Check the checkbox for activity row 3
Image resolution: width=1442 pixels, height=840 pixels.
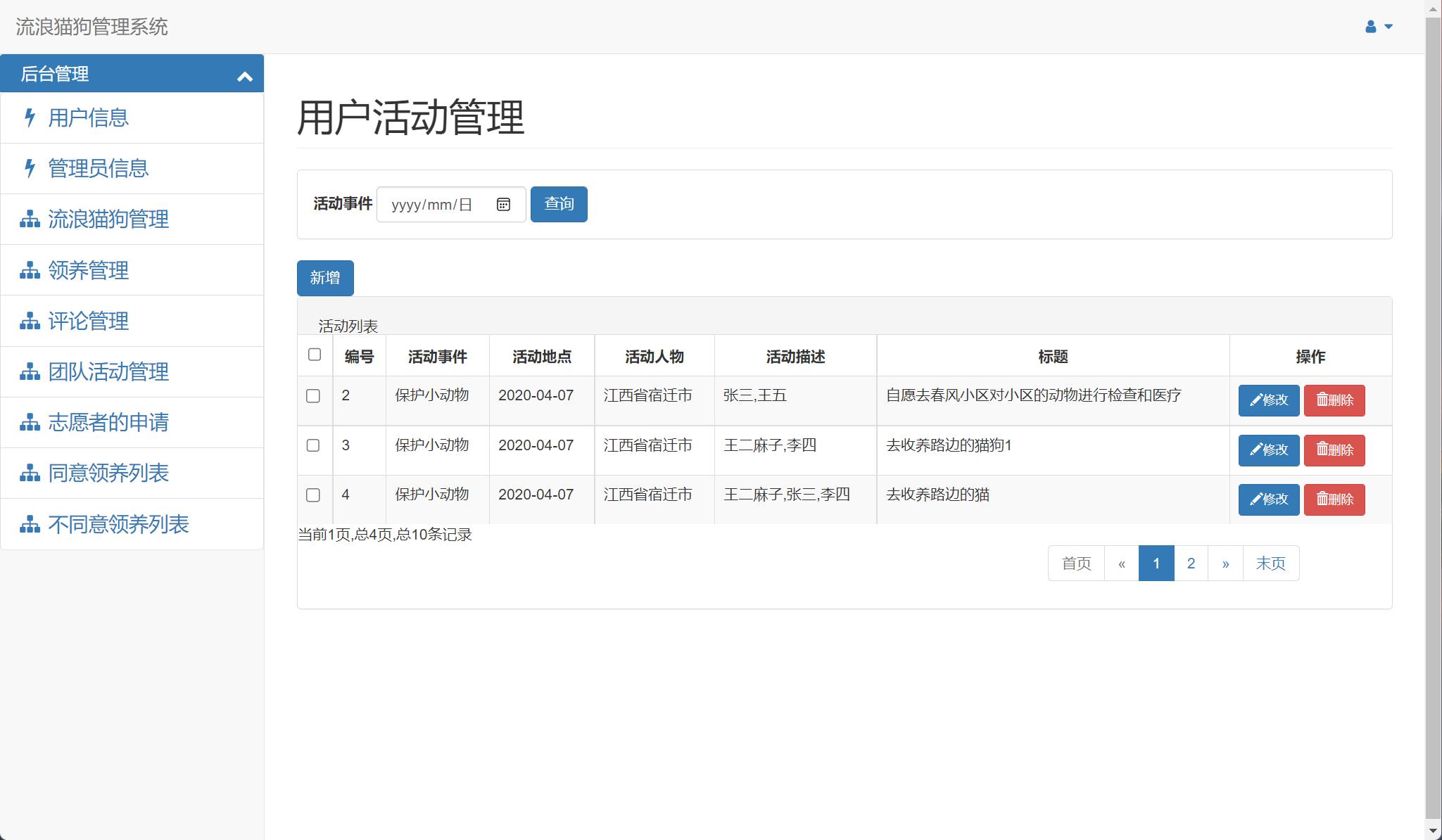pyautogui.click(x=315, y=445)
